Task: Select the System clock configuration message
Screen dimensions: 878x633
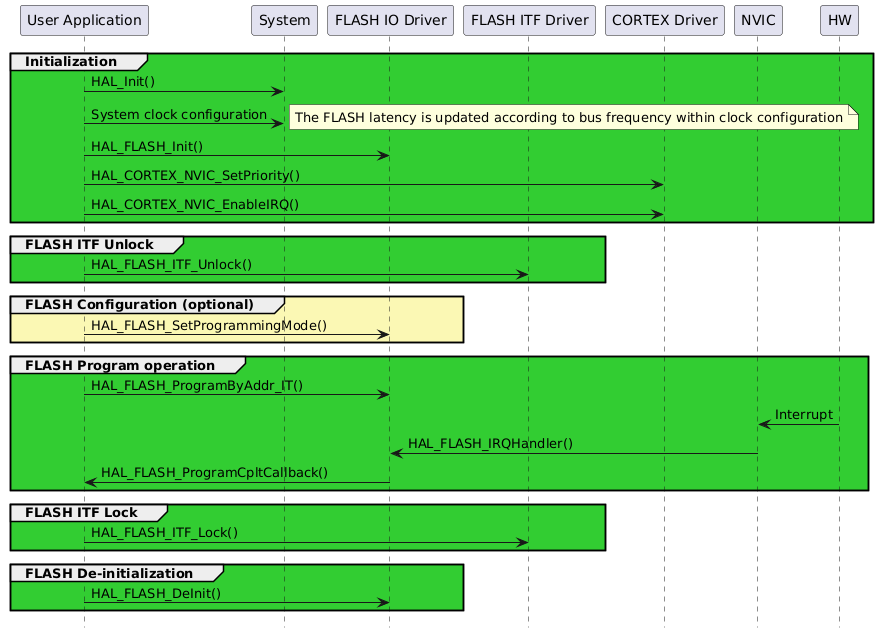Action: click(x=179, y=115)
